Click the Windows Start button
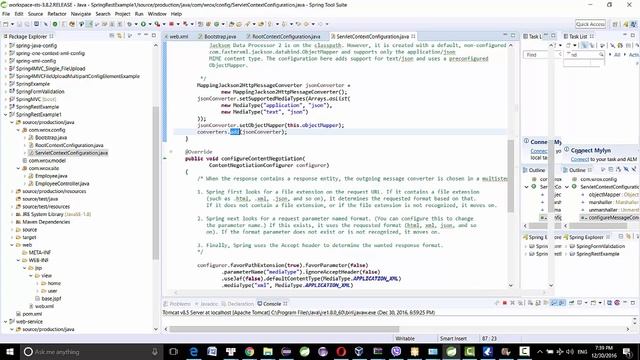This screenshot has height=360, width=640. [x=9, y=351]
